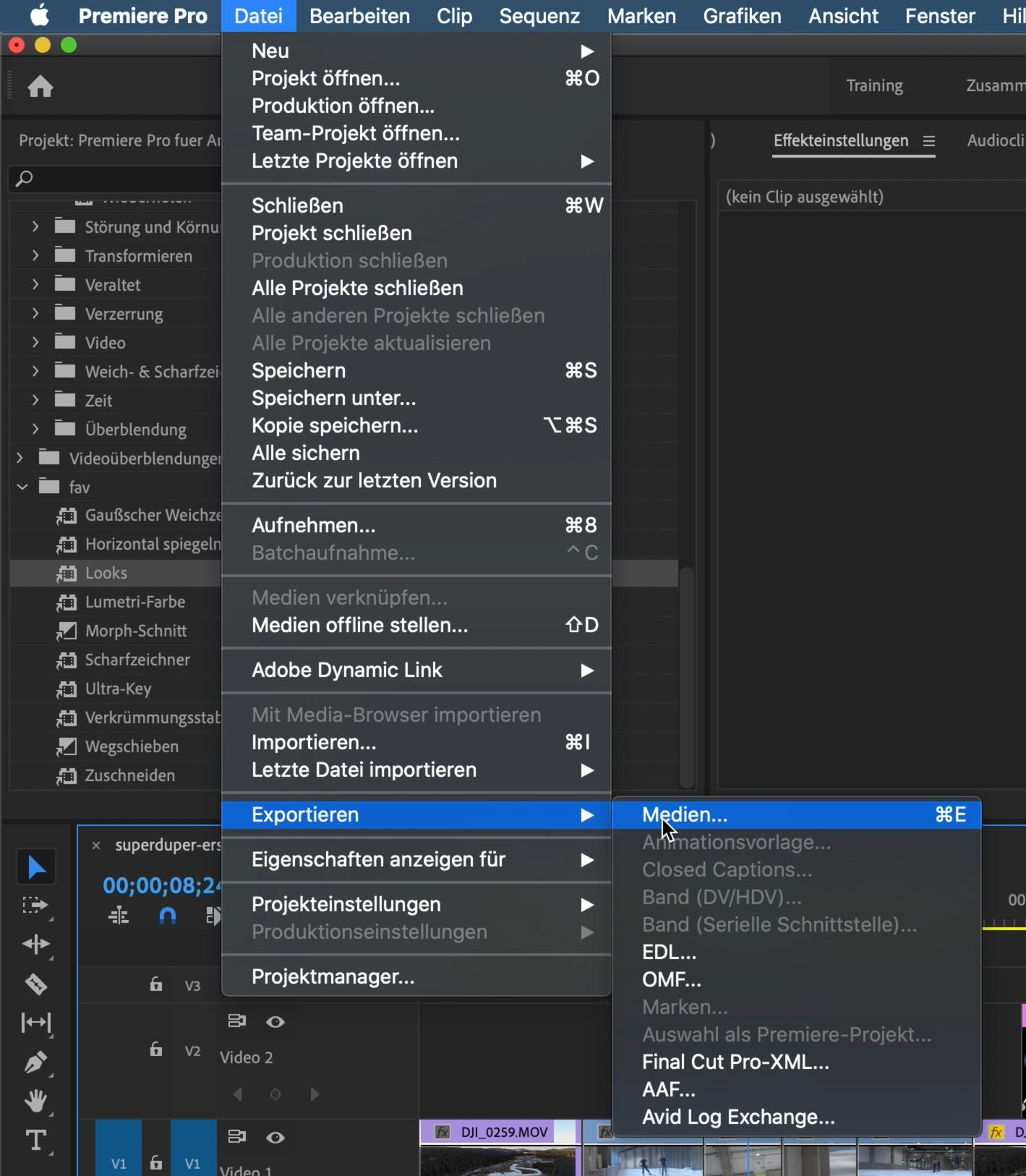Image resolution: width=1026 pixels, height=1176 pixels.
Task: Select the Pen tool
Action: (x=35, y=1062)
